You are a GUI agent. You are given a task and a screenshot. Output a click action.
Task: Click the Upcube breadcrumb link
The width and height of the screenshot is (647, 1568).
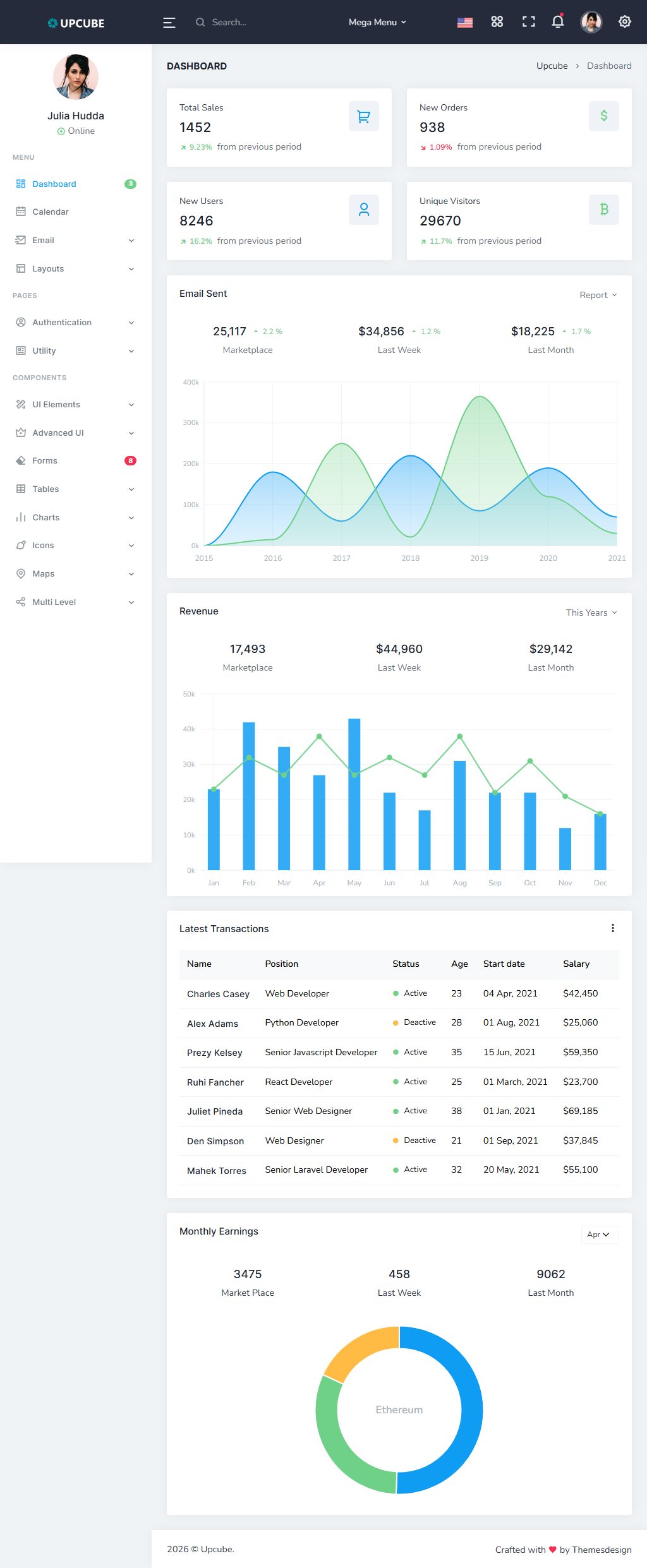tap(552, 66)
